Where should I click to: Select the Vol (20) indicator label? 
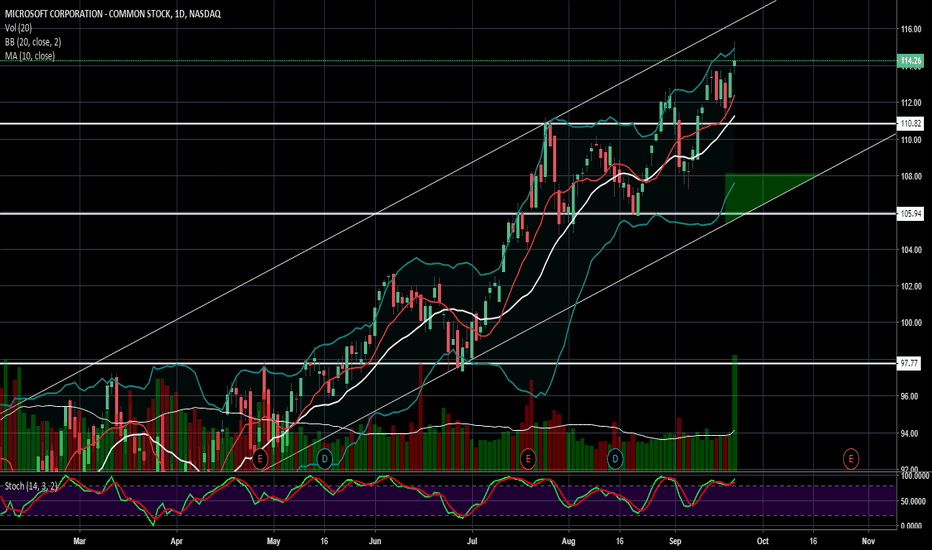point(18,28)
